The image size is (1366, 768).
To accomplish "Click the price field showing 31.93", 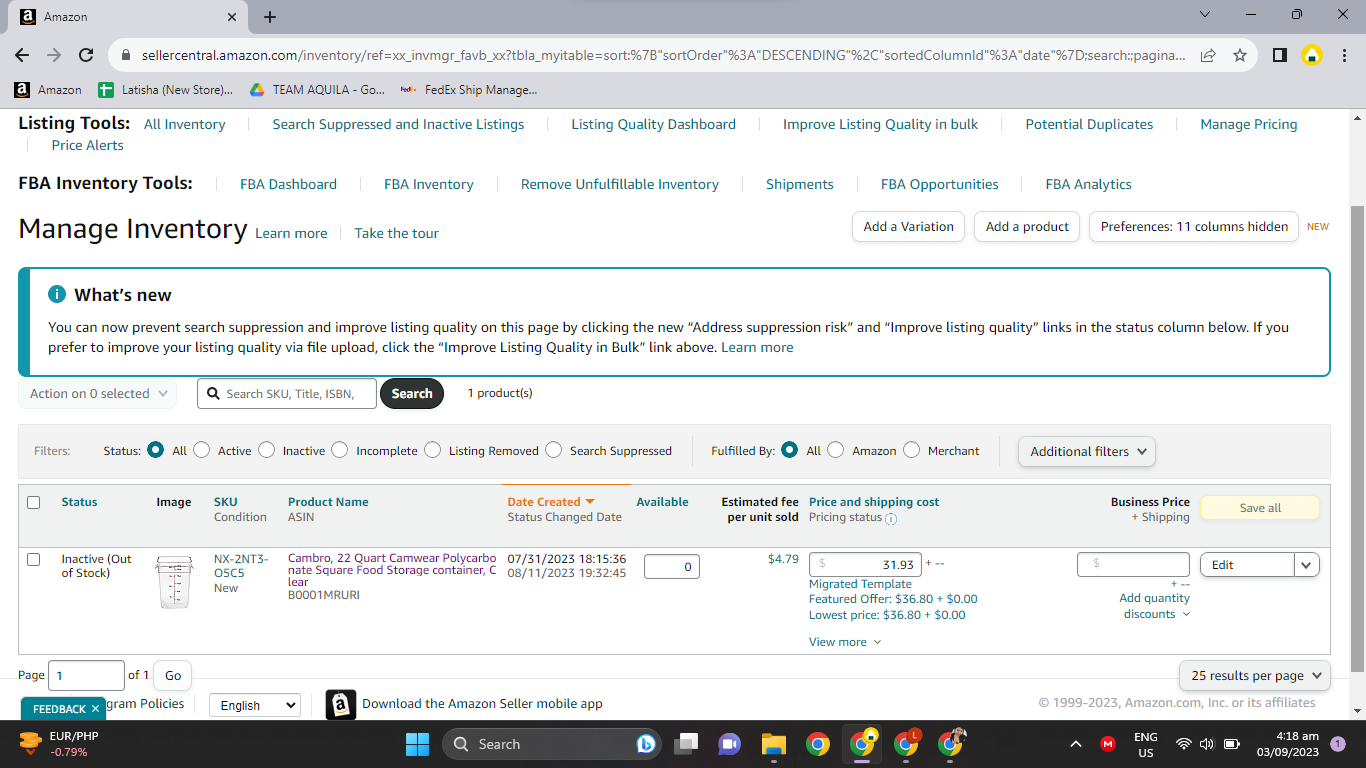I will [x=865, y=565].
